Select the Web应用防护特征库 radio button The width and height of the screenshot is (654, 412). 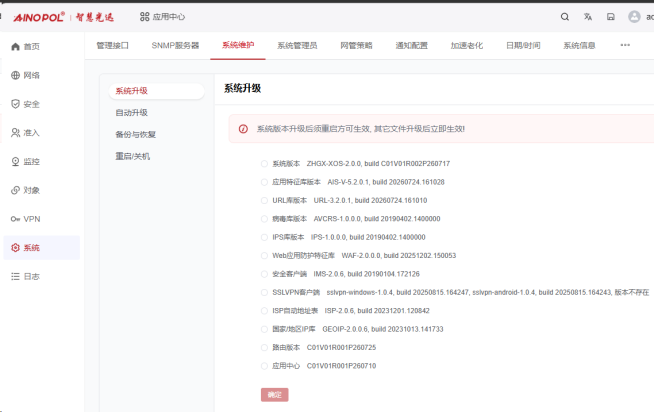(x=264, y=256)
